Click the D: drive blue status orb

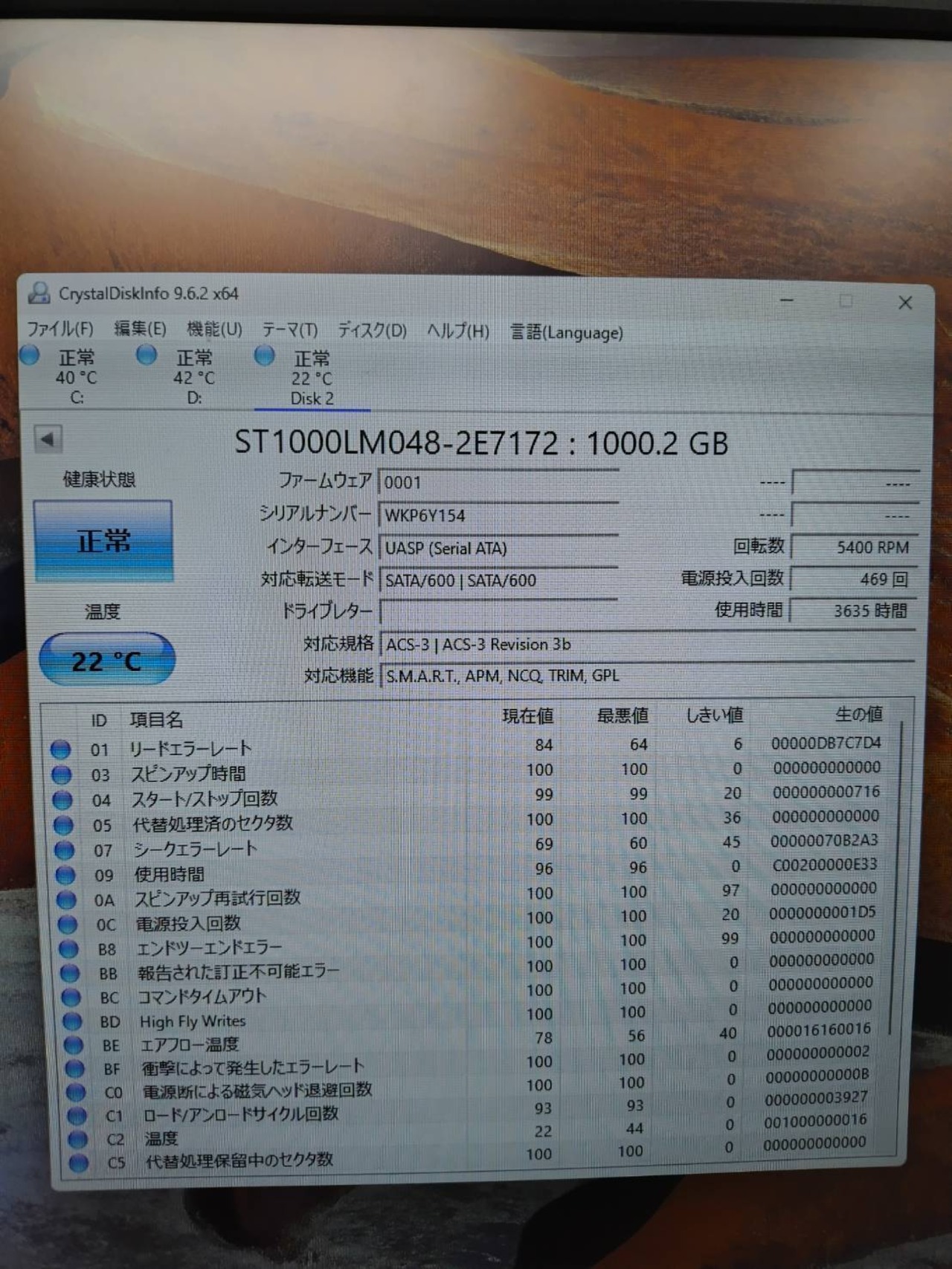click(x=147, y=356)
